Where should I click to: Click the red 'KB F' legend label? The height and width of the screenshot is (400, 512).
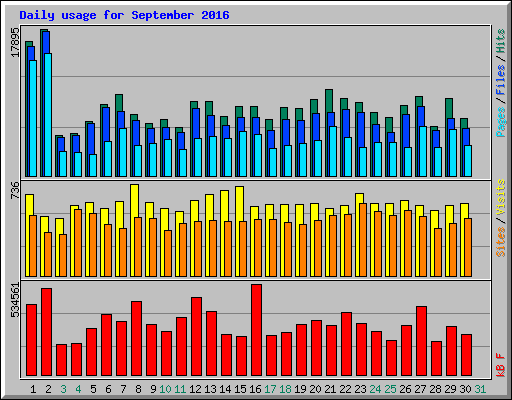(501, 365)
